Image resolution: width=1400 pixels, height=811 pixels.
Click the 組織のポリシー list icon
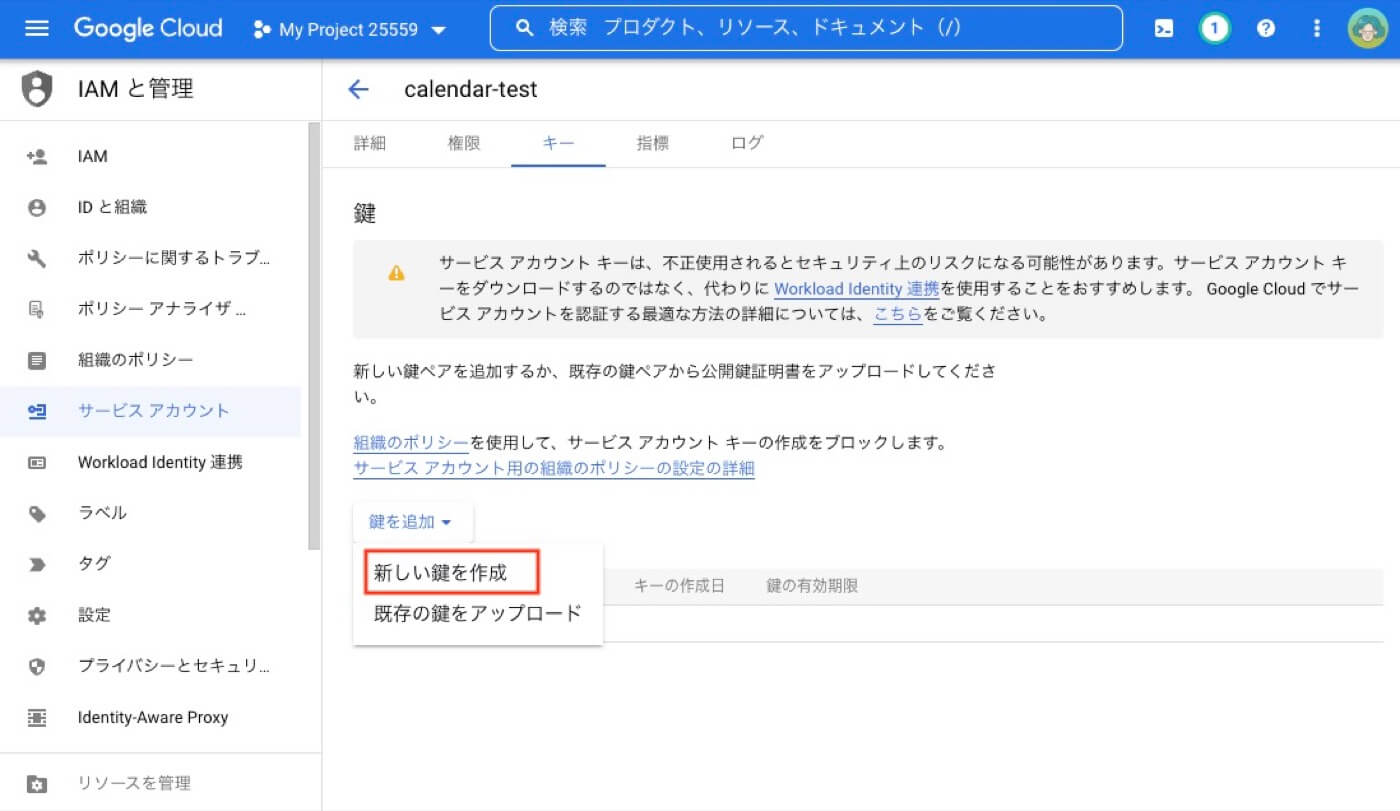tap(37, 360)
